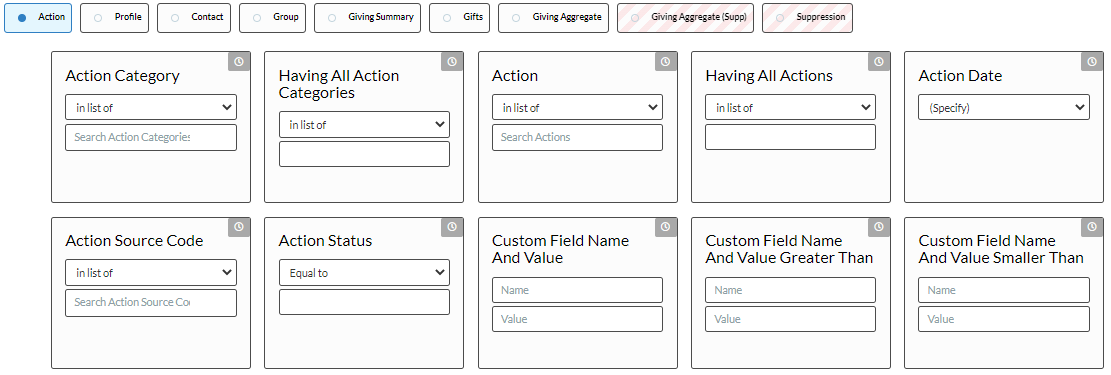Screen dimensions: 1111x375
Task: Click the Action Status value field
Action: click(x=364, y=302)
